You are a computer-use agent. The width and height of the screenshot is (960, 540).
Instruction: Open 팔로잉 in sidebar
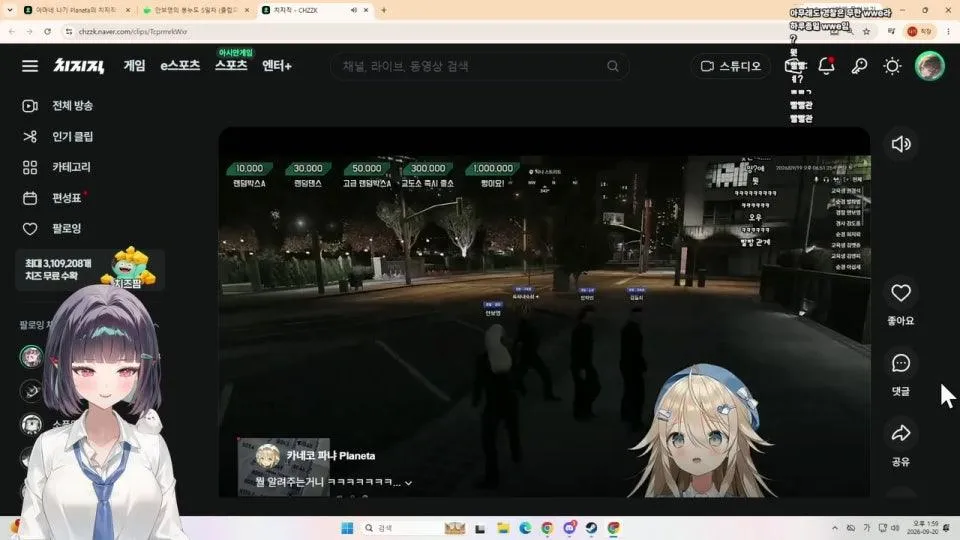pyautogui.click(x=66, y=228)
